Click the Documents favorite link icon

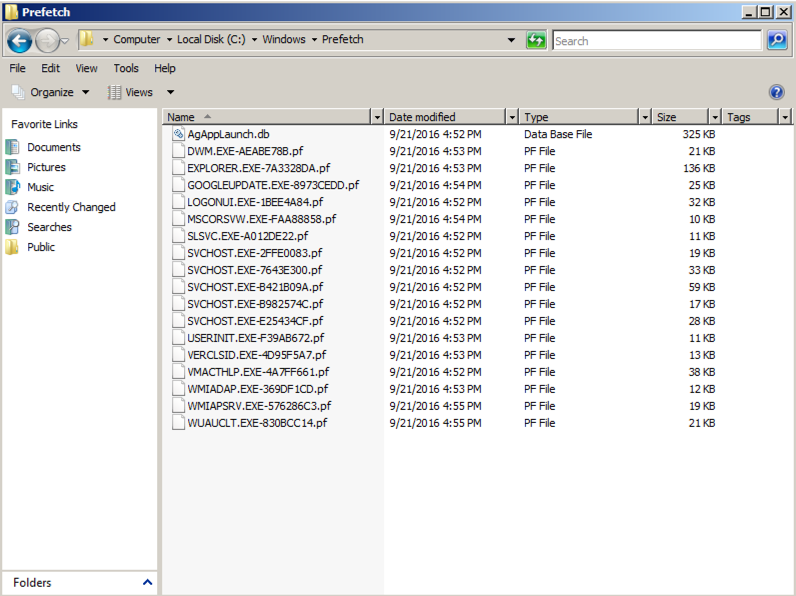12,147
